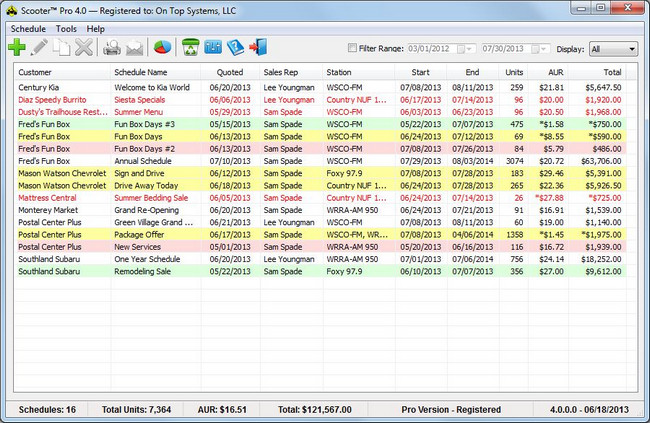Viewport: 650px width, 423px height.
Task: Sort by the AUR column header
Action: coord(548,72)
